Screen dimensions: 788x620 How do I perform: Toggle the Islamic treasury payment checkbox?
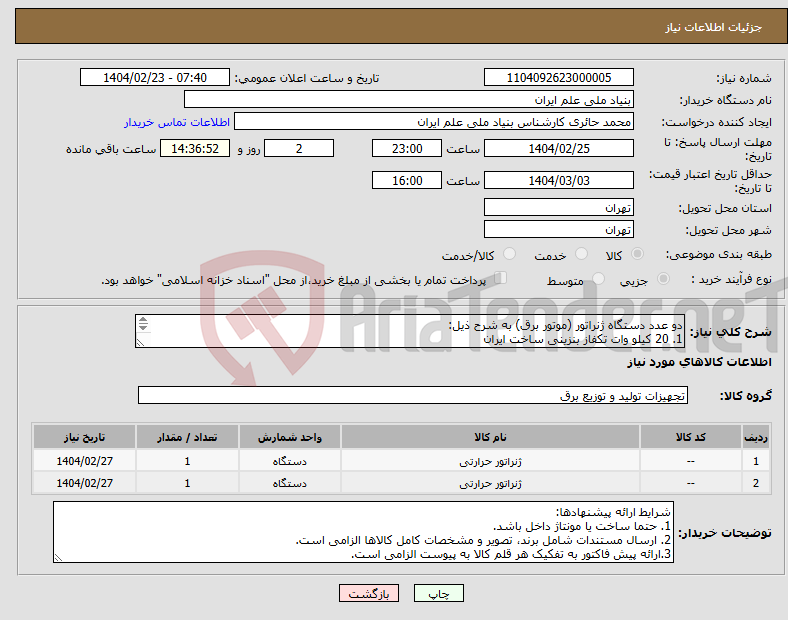tap(501, 278)
